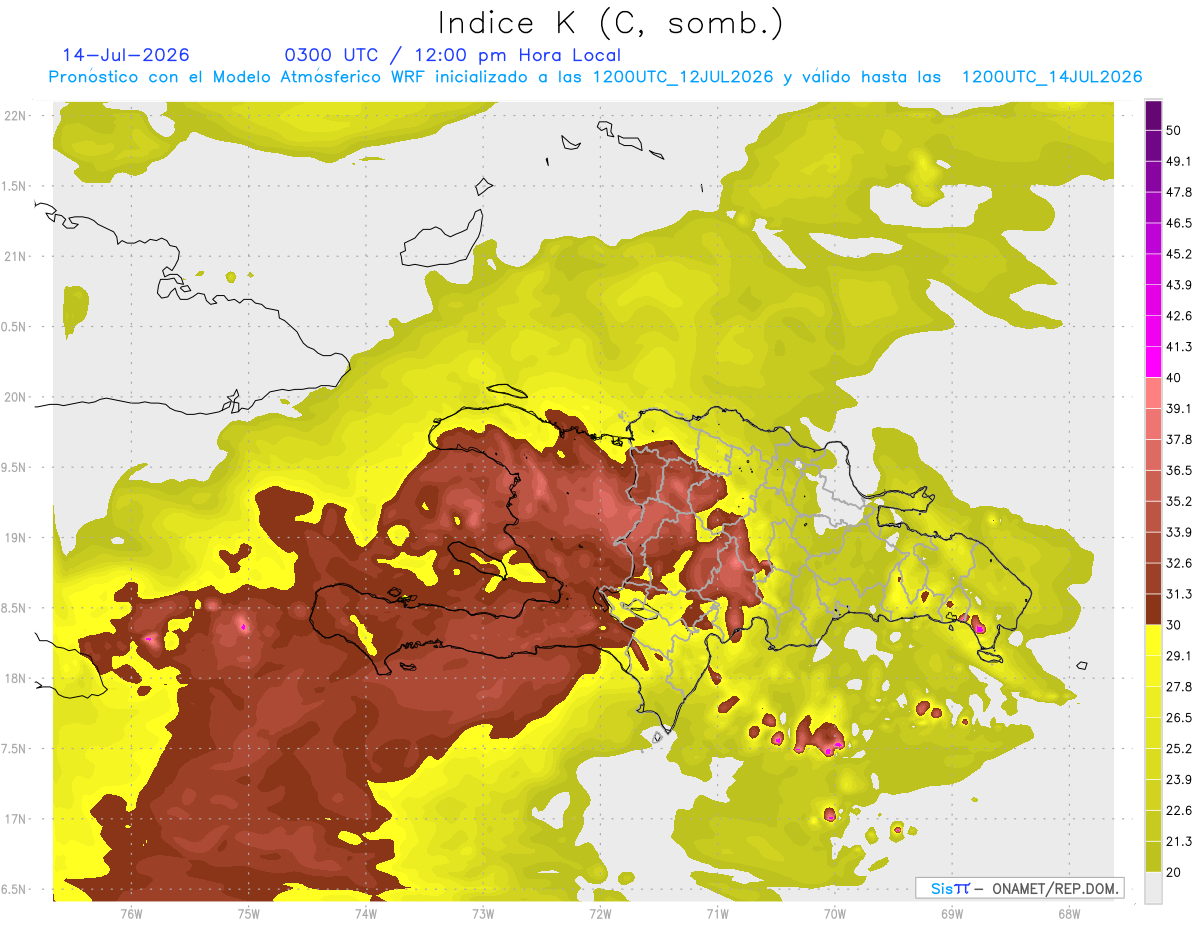
Task: Select the legend value "30"
Action: (1174, 625)
